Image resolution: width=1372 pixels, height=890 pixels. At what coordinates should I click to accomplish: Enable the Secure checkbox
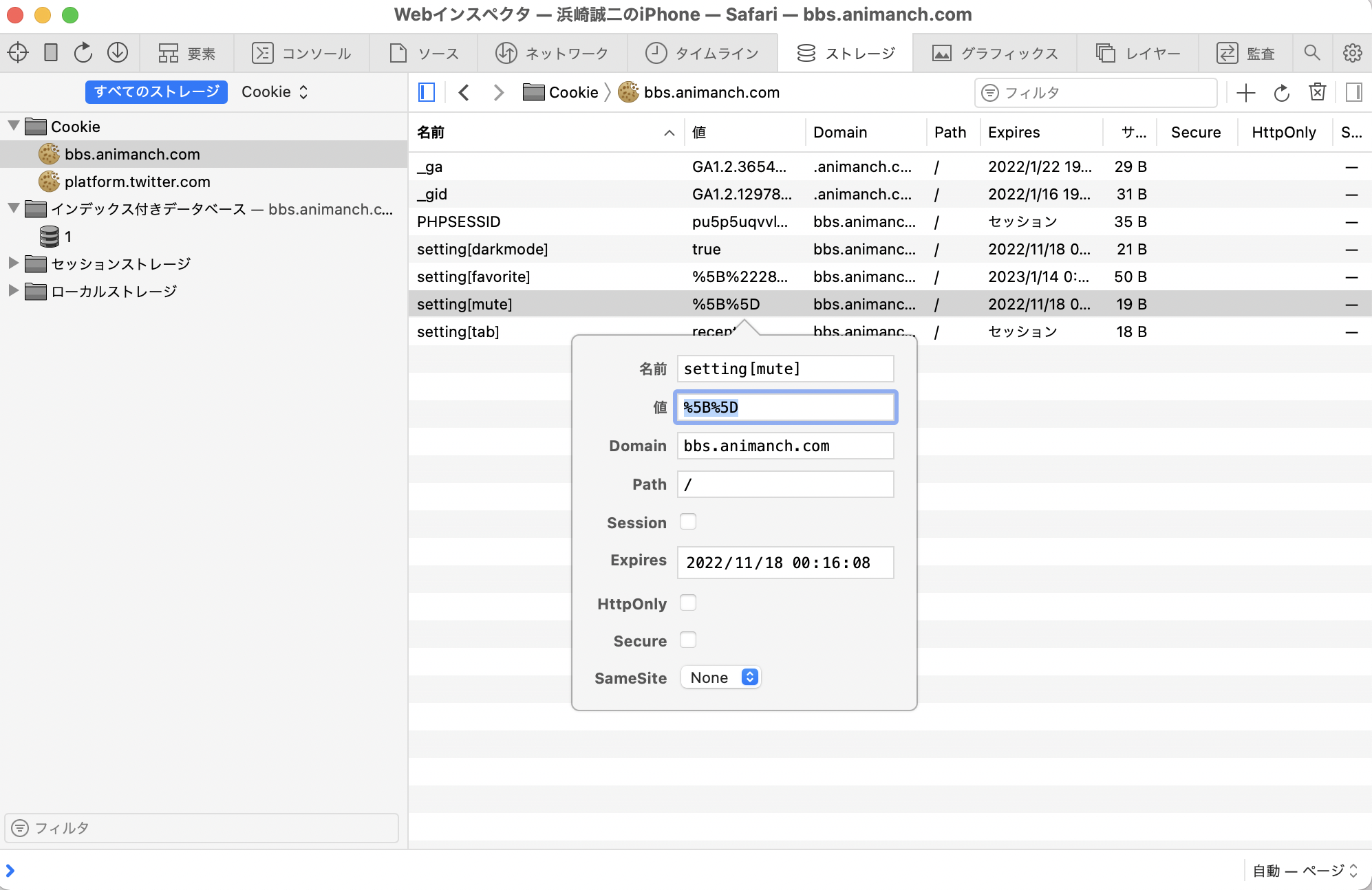tap(688, 640)
